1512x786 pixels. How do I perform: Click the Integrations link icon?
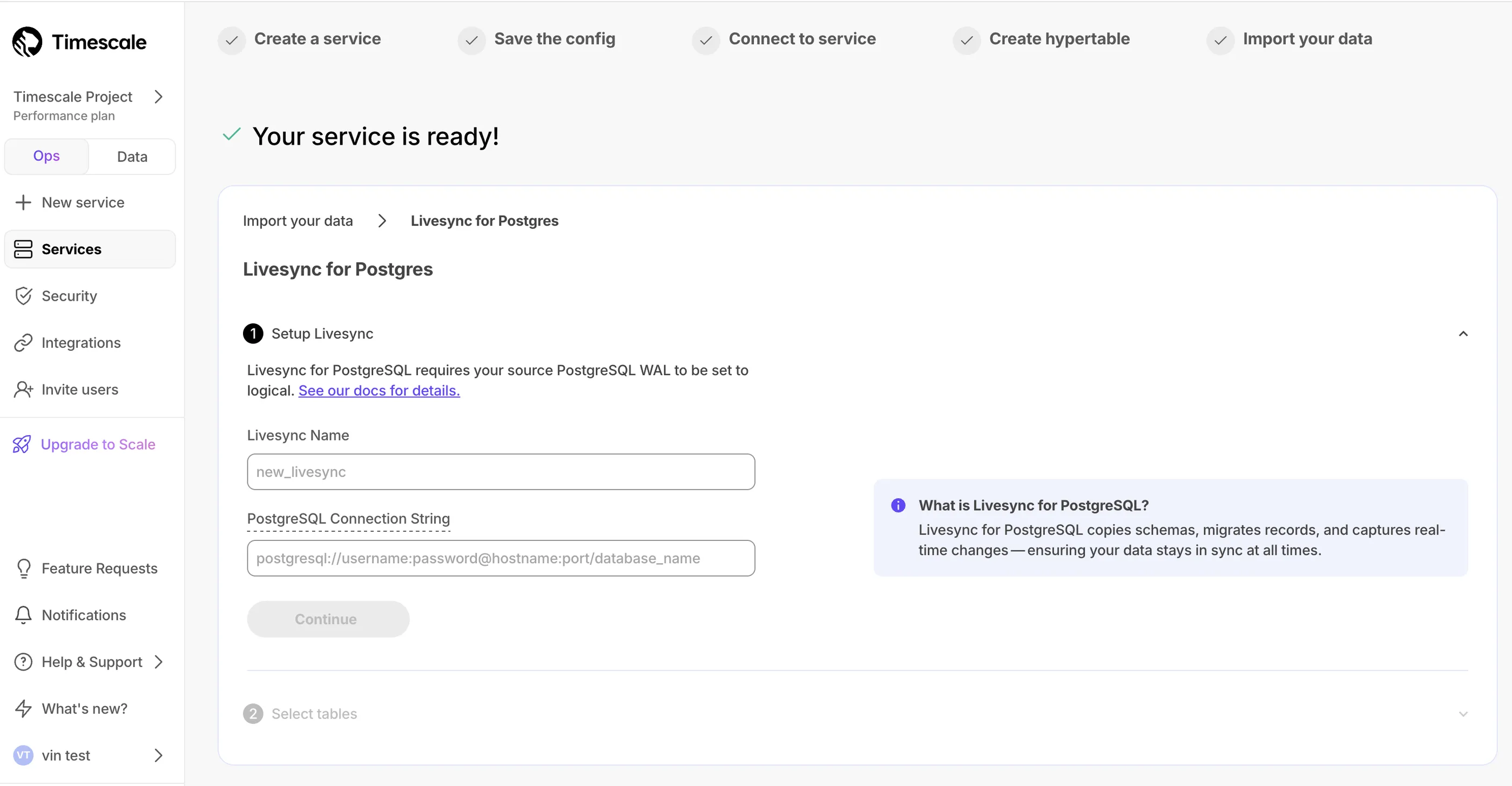click(x=23, y=343)
